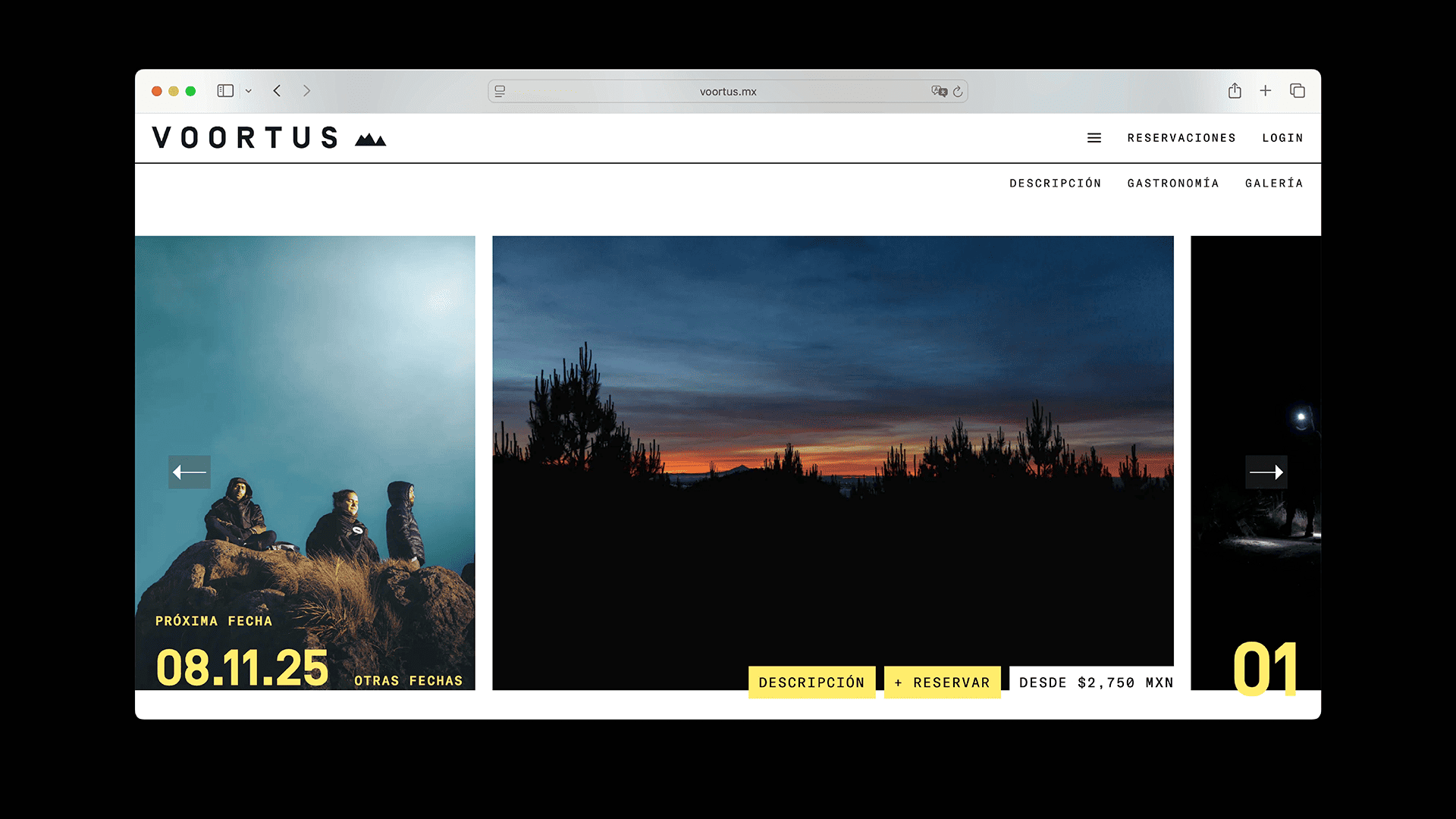This screenshot has width=1456, height=819.
Task: Click the yellow DESCRIPCIÓN button
Action: point(811,682)
